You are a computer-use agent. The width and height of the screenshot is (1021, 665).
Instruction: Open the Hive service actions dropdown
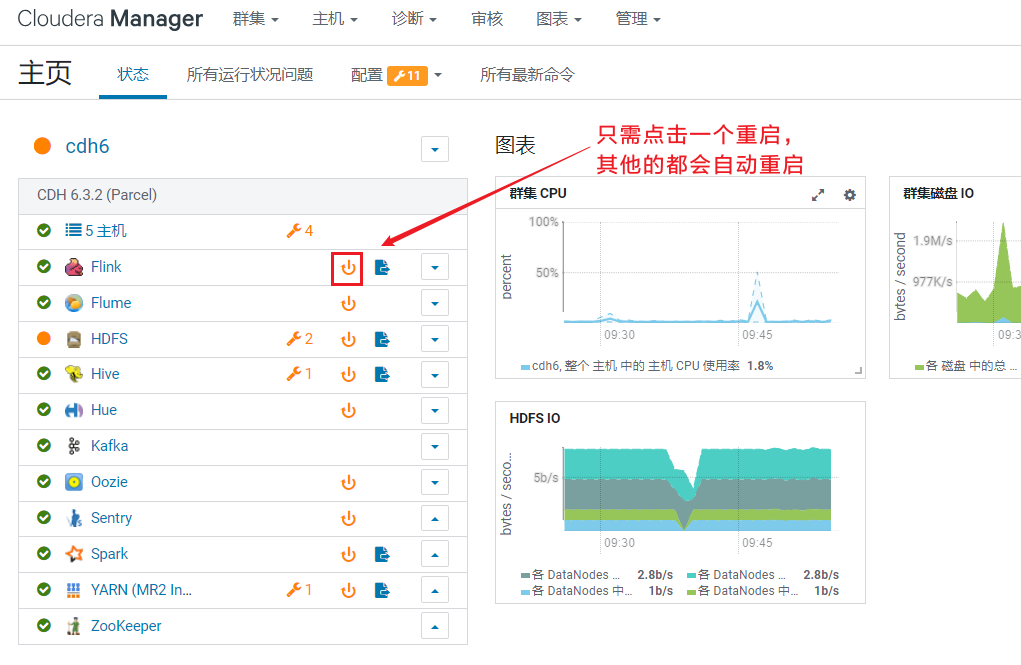435,375
